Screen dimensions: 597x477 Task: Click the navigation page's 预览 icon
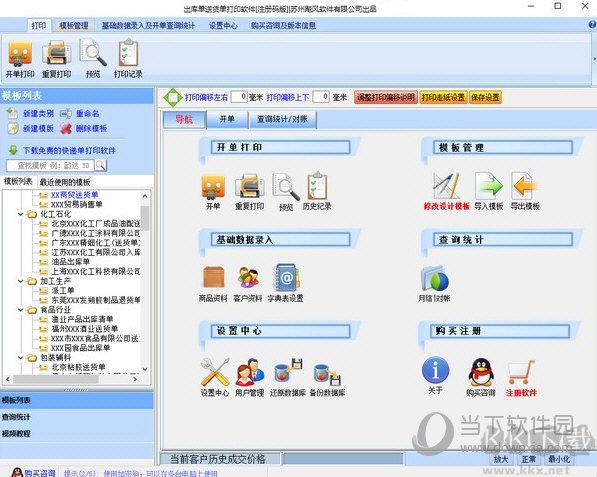point(286,187)
